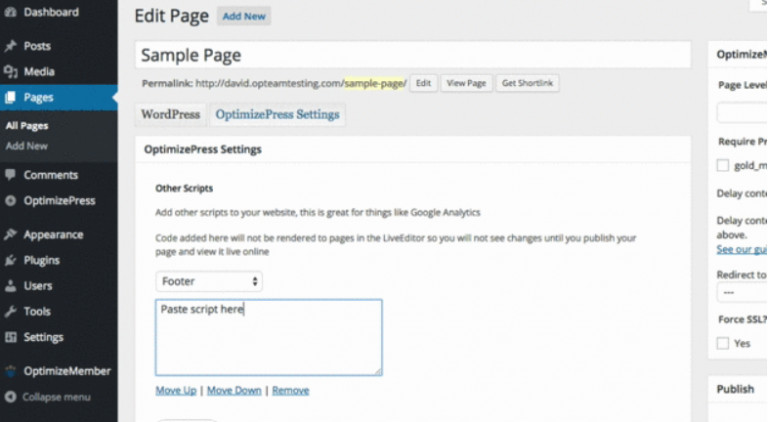Click the Remove script link

pyautogui.click(x=290, y=390)
